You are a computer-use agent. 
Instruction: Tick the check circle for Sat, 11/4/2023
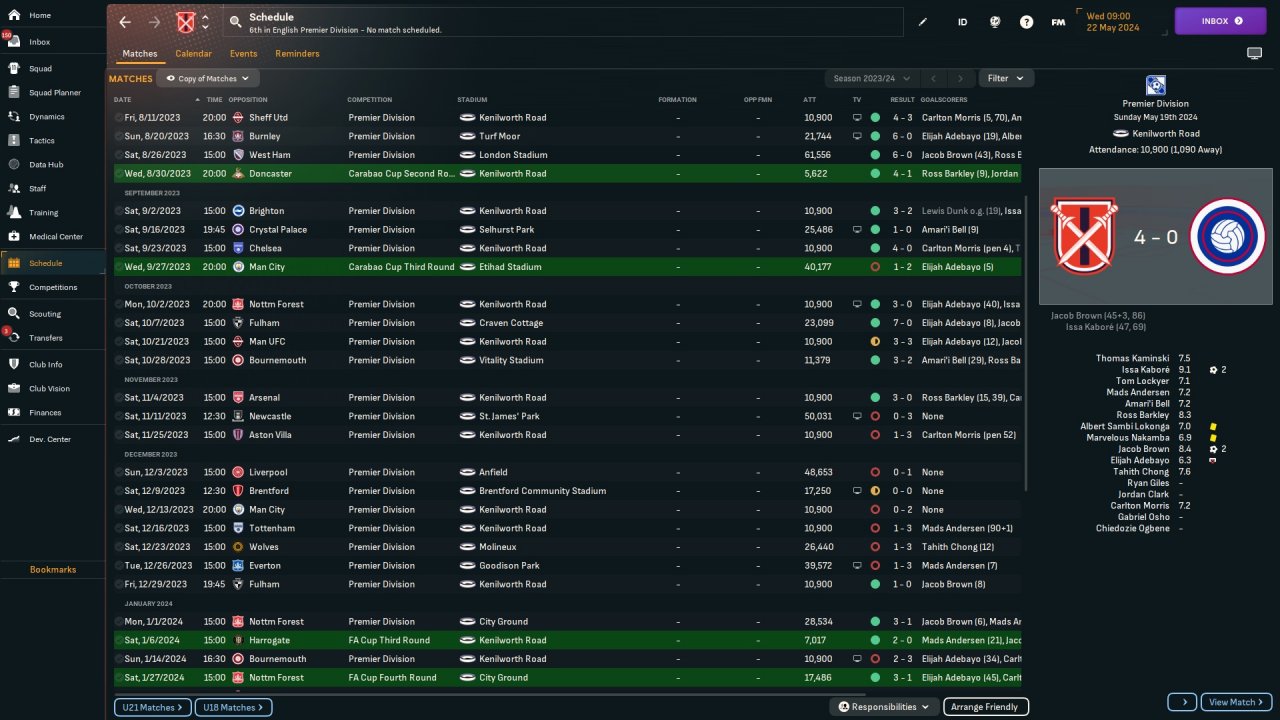tap(119, 398)
